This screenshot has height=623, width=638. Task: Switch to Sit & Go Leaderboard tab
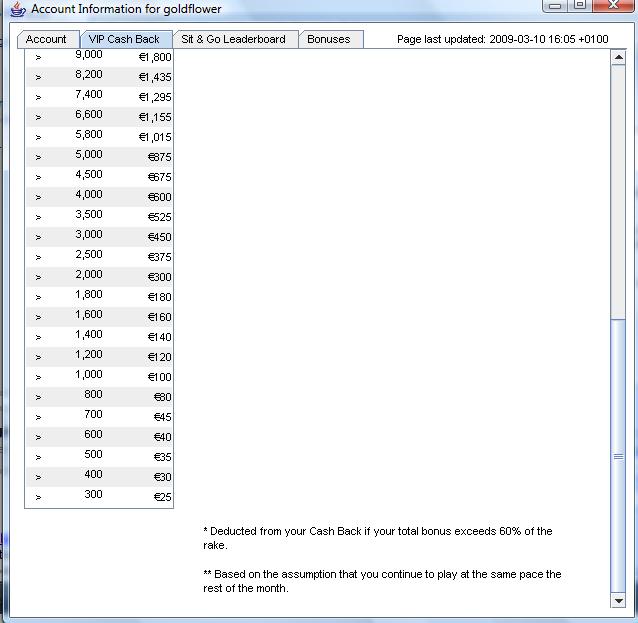(x=235, y=39)
